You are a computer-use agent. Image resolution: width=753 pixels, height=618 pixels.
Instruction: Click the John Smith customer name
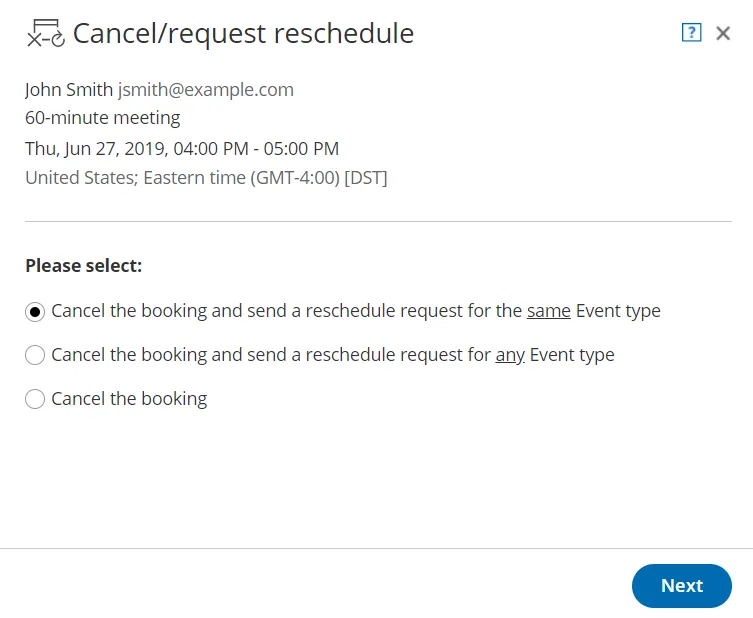point(69,90)
